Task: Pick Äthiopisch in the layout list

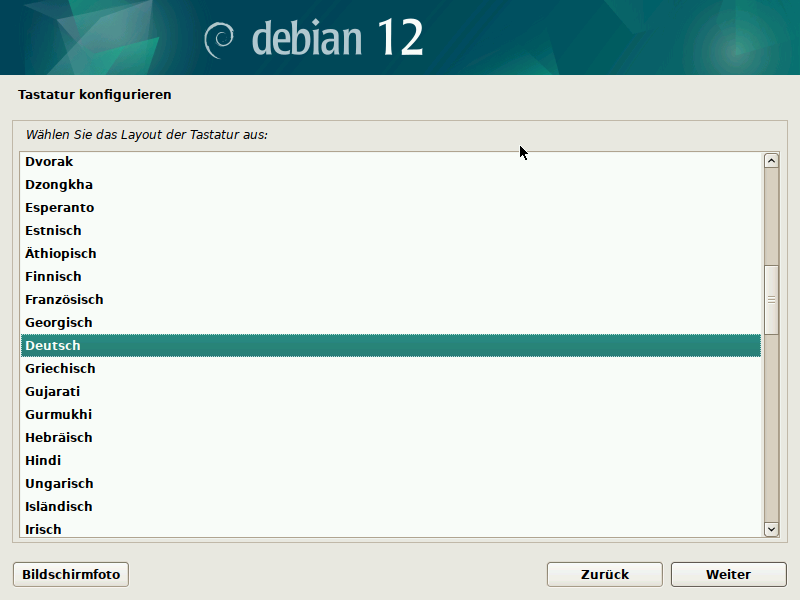Action: tap(61, 254)
